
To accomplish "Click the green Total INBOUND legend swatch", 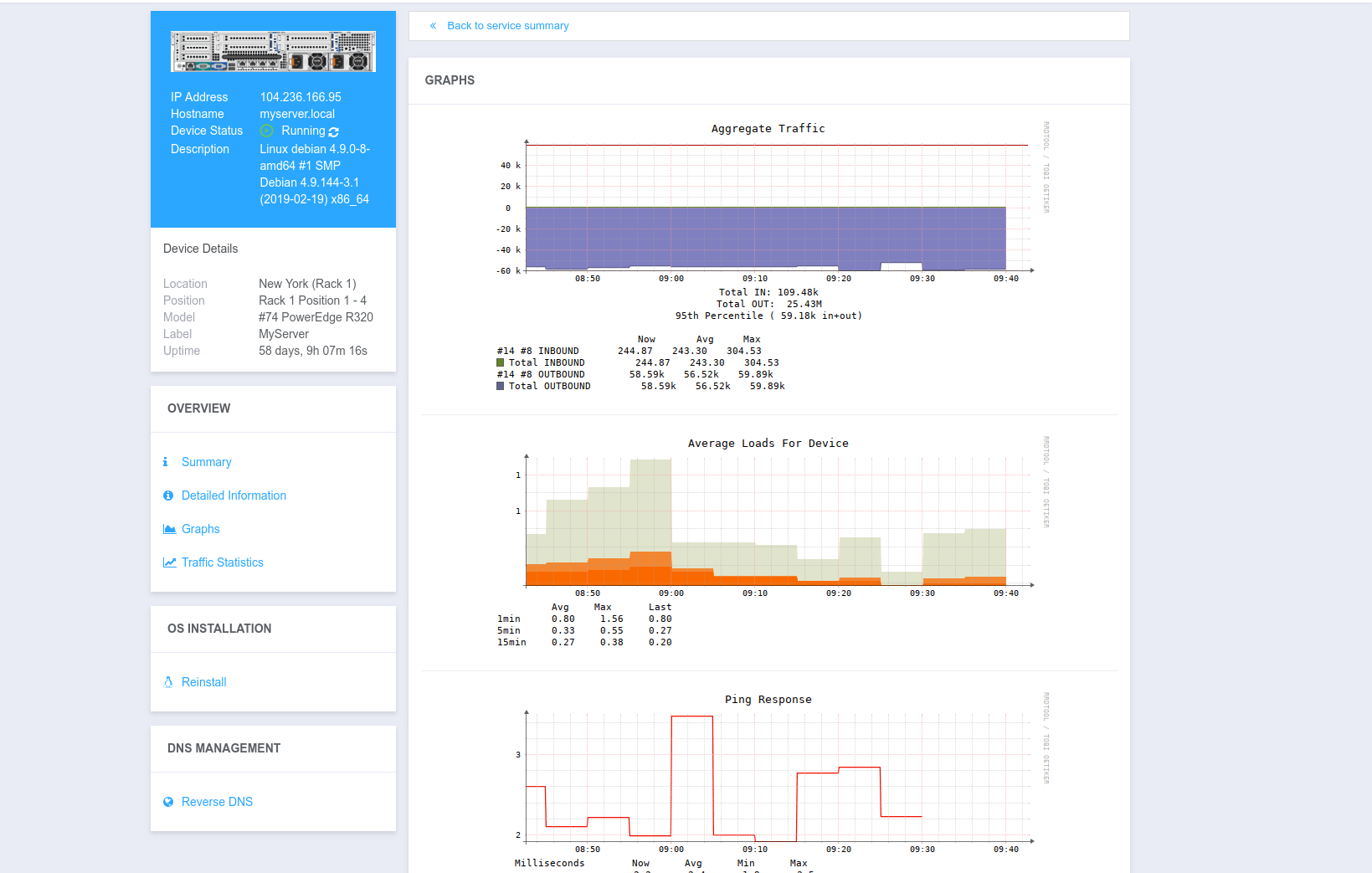I will (x=500, y=363).
